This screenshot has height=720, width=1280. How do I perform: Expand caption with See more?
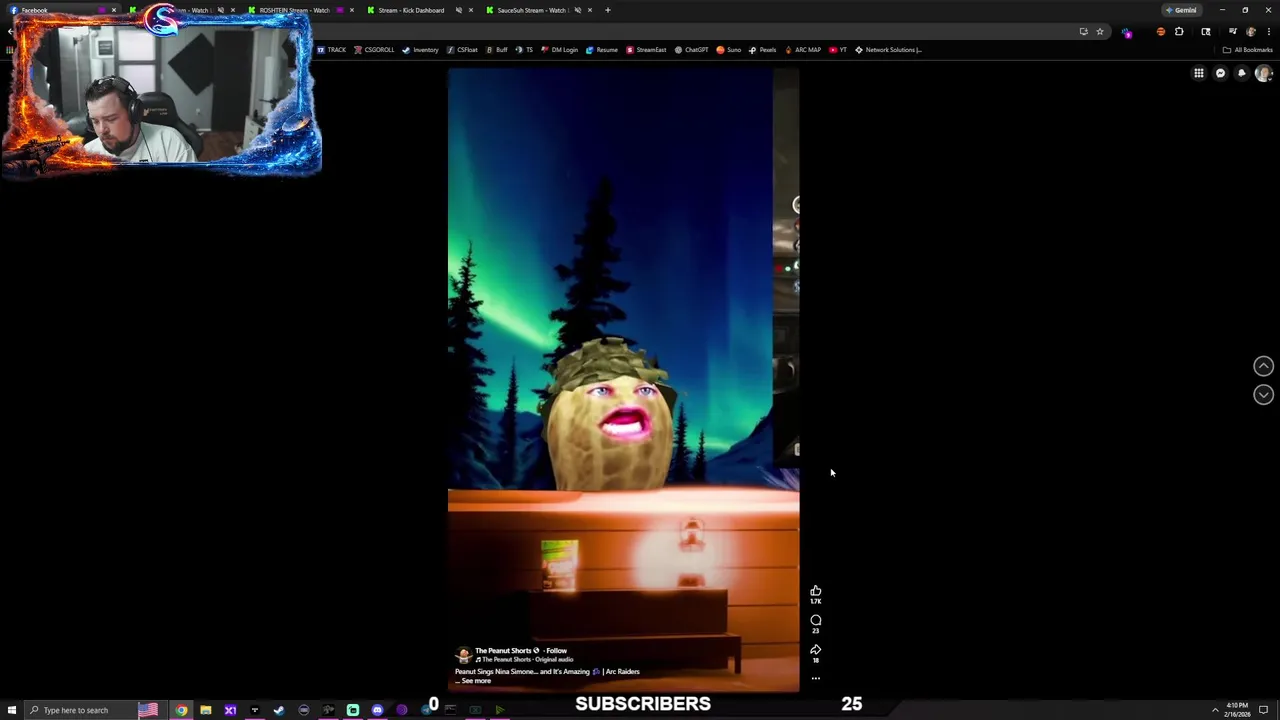click(x=476, y=681)
